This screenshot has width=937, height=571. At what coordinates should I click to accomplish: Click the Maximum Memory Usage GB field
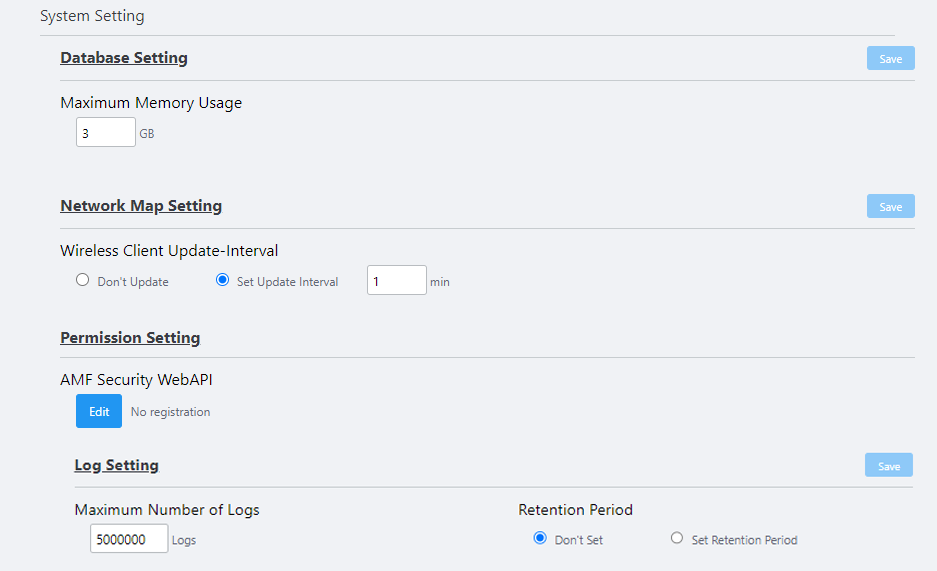[106, 132]
